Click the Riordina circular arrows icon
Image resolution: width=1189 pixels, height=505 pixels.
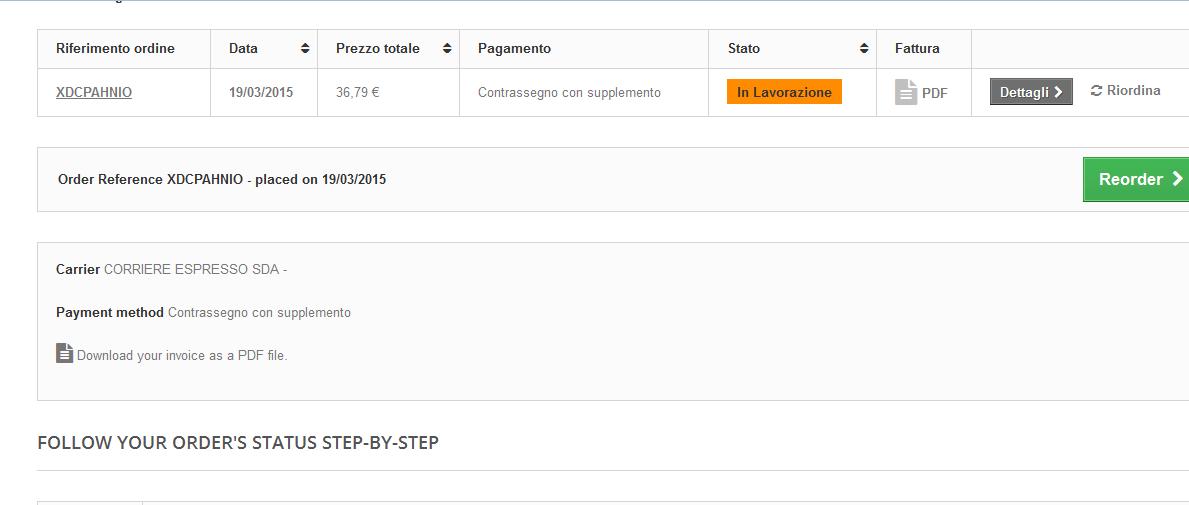click(x=1096, y=91)
